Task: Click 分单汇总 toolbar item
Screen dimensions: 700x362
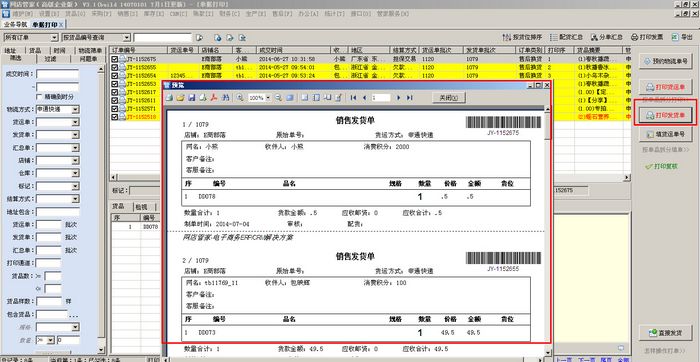Action: tap(607, 37)
